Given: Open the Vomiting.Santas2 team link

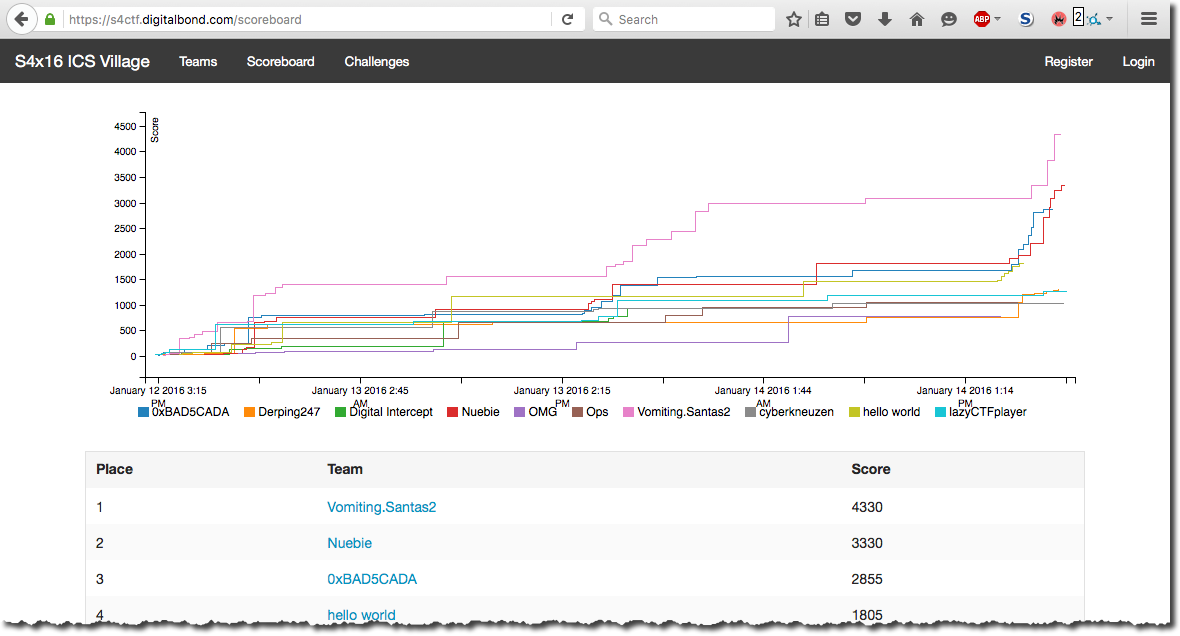Looking at the screenshot, I should (381, 507).
